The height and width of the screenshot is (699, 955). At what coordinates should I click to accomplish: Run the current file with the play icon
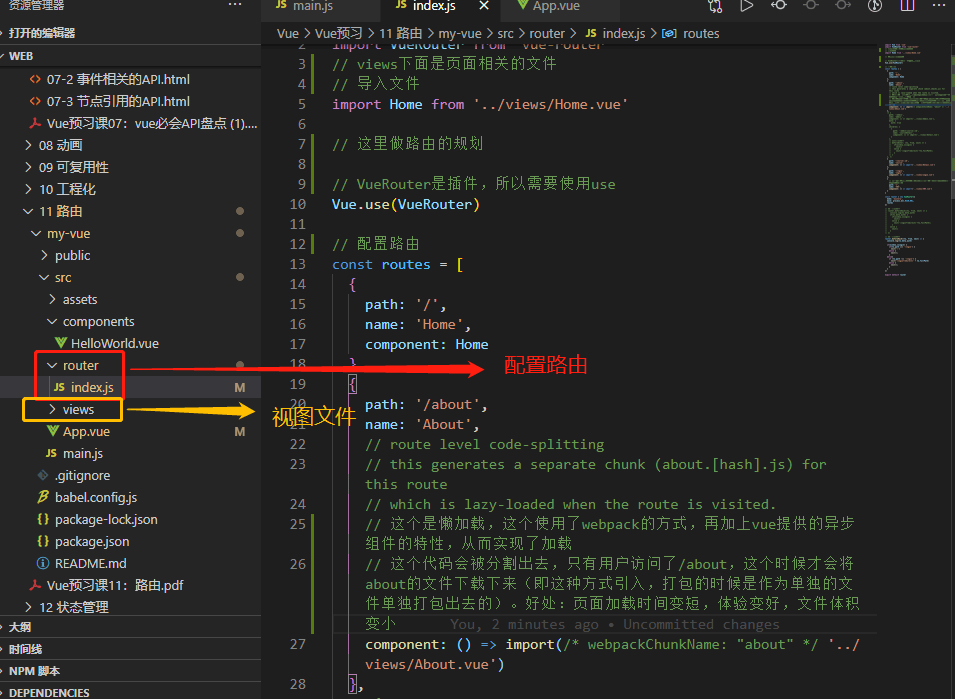pos(747,5)
